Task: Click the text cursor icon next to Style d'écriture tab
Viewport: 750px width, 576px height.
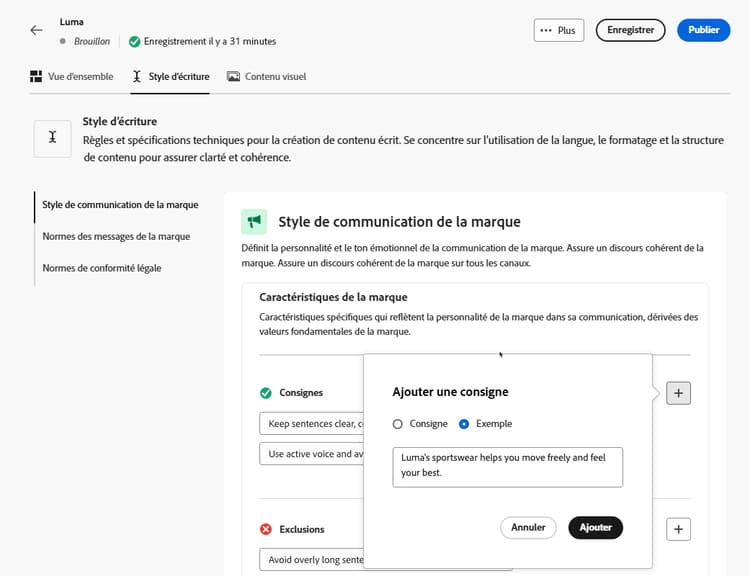Action: click(137, 77)
